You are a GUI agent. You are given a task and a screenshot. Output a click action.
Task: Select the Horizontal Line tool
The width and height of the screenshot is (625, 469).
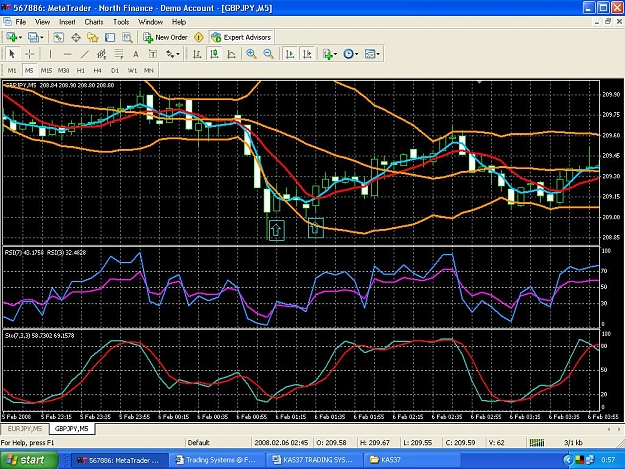(68, 54)
